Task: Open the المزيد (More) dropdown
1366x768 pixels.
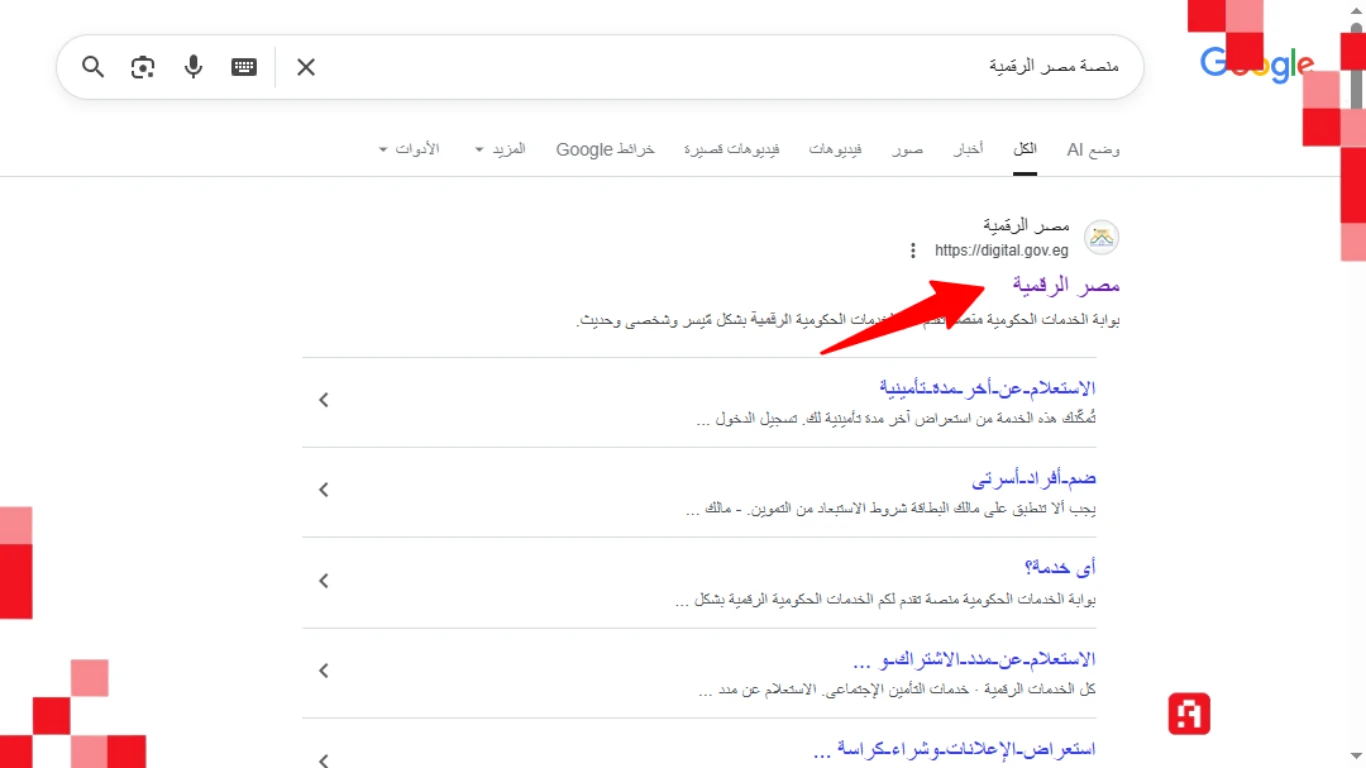Action: pyautogui.click(x=503, y=148)
